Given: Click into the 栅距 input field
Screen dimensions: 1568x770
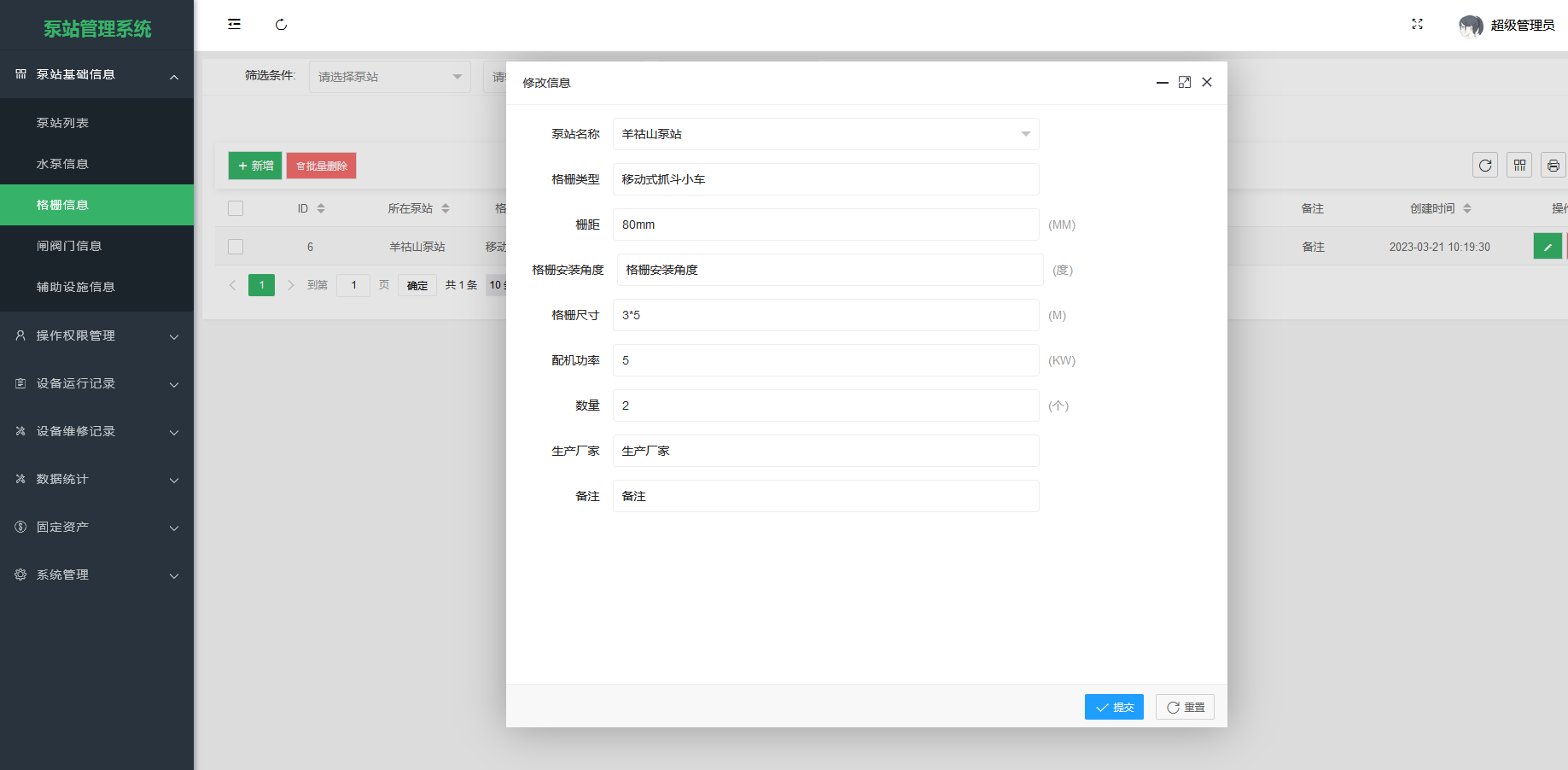Looking at the screenshot, I should 826,225.
